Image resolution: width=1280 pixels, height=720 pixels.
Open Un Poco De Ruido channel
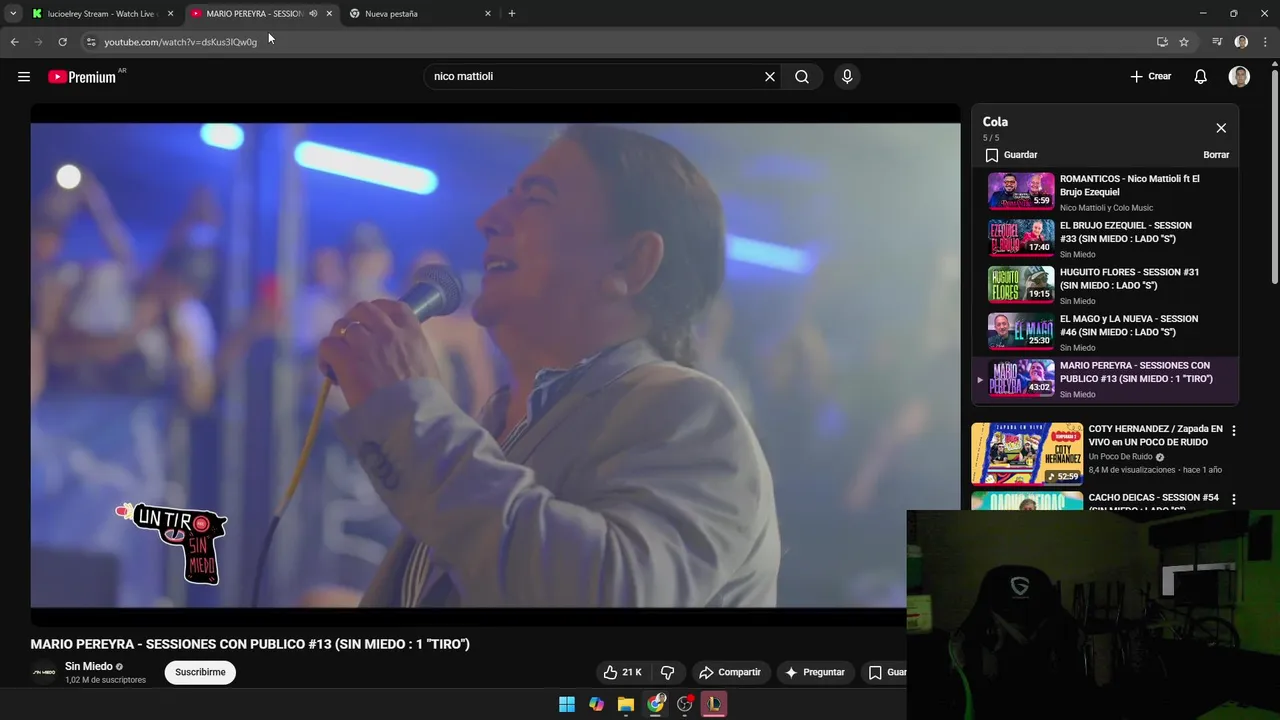(1120, 457)
